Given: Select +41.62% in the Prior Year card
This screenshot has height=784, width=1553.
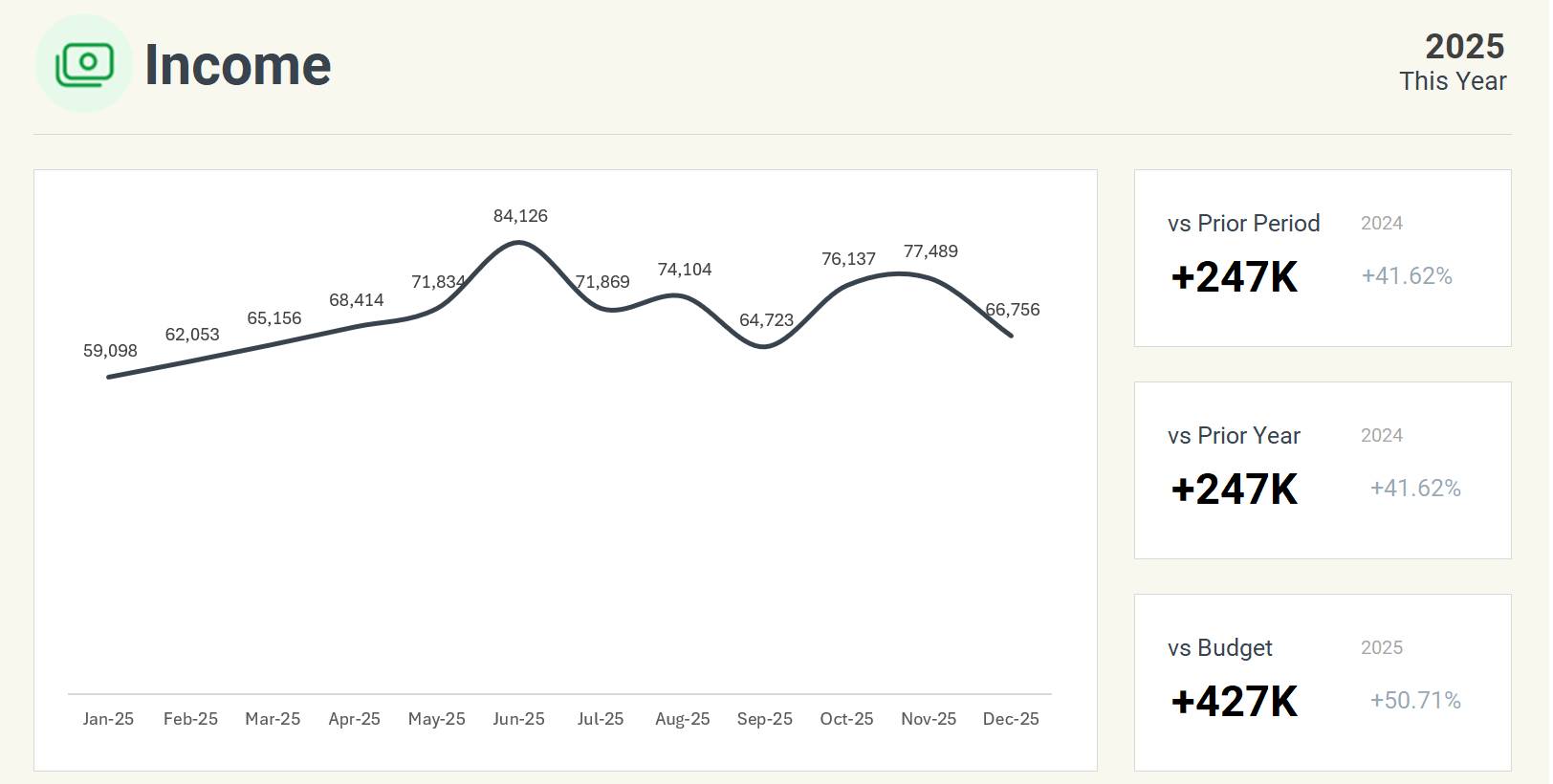Looking at the screenshot, I should point(1414,488).
